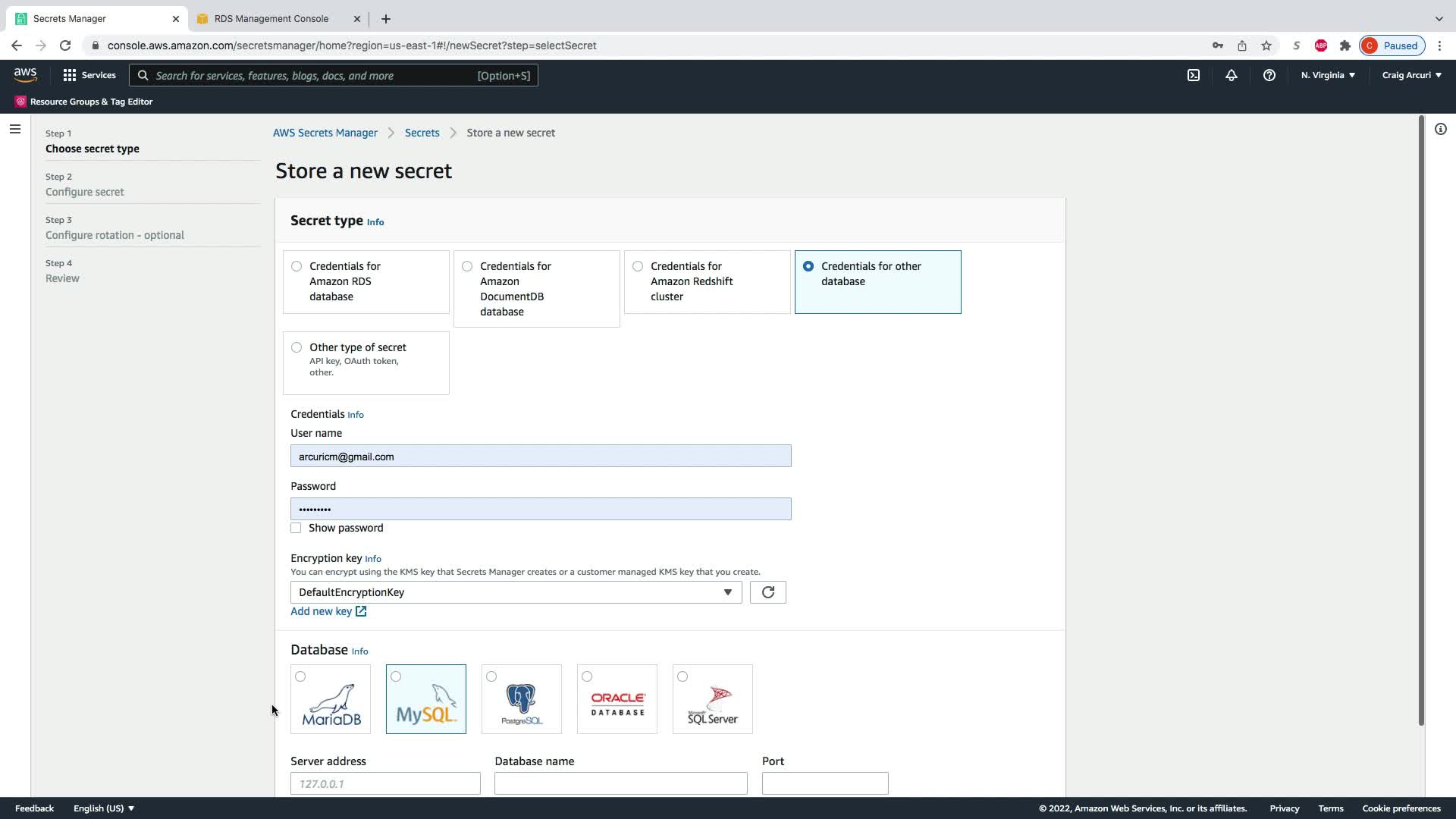Toggle the left navigation hamburger menu
The width and height of the screenshot is (1456, 819).
tap(14, 129)
